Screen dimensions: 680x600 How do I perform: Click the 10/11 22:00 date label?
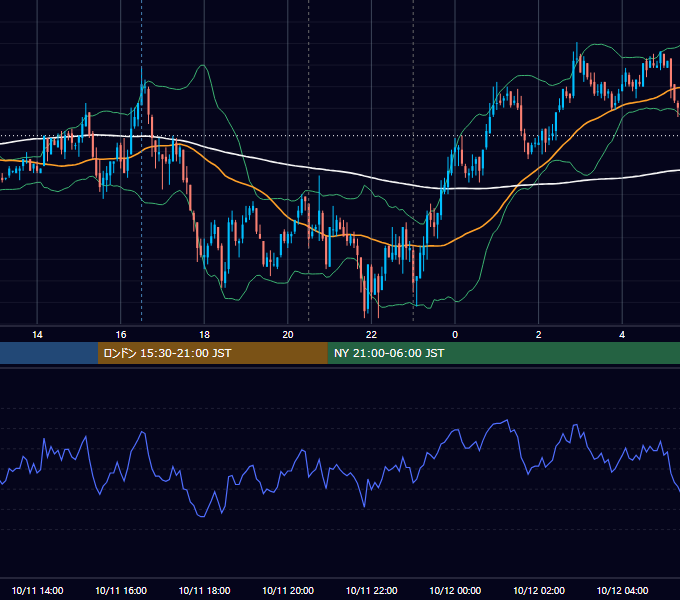point(371,590)
